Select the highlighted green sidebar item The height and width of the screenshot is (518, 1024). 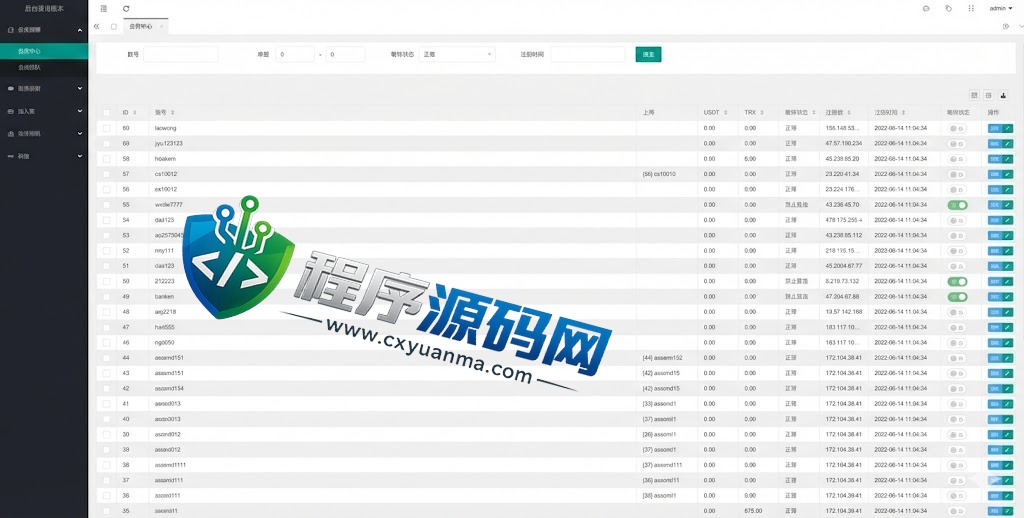click(x=44, y=51)
